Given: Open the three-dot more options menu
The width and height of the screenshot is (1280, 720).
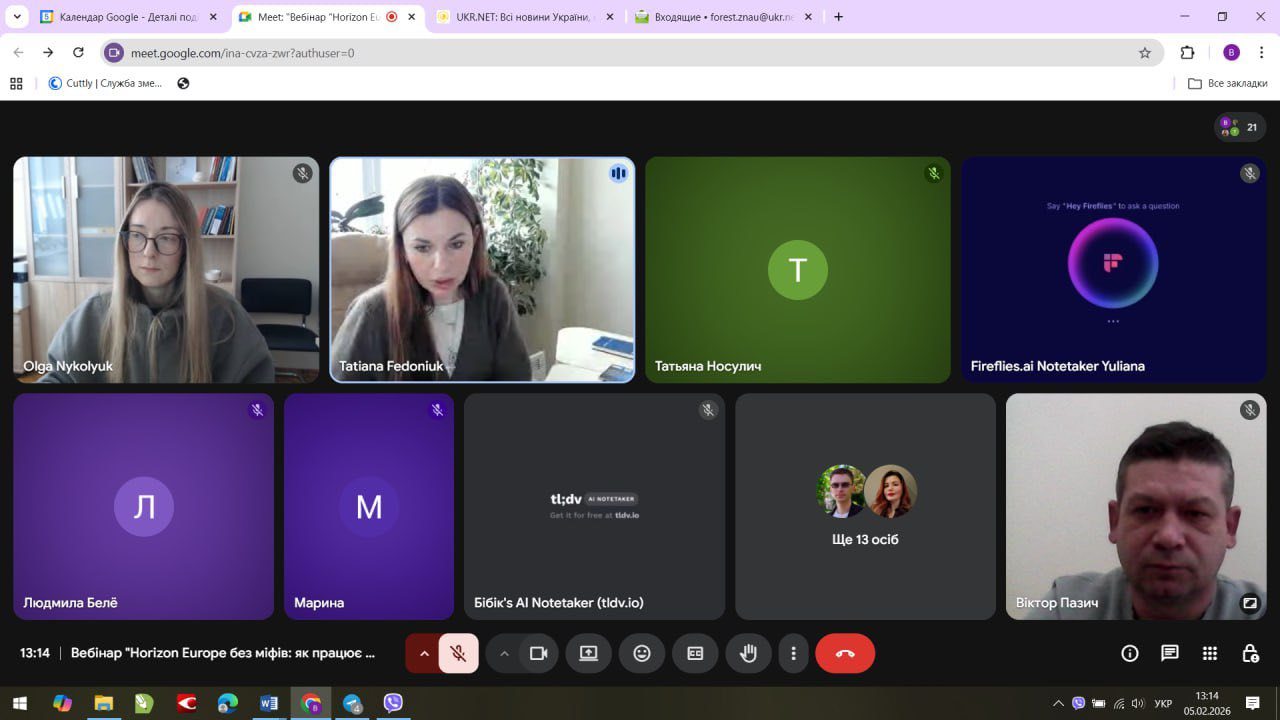Looking at the screenshot, I should pyautogui.click(x=793, y=654).
